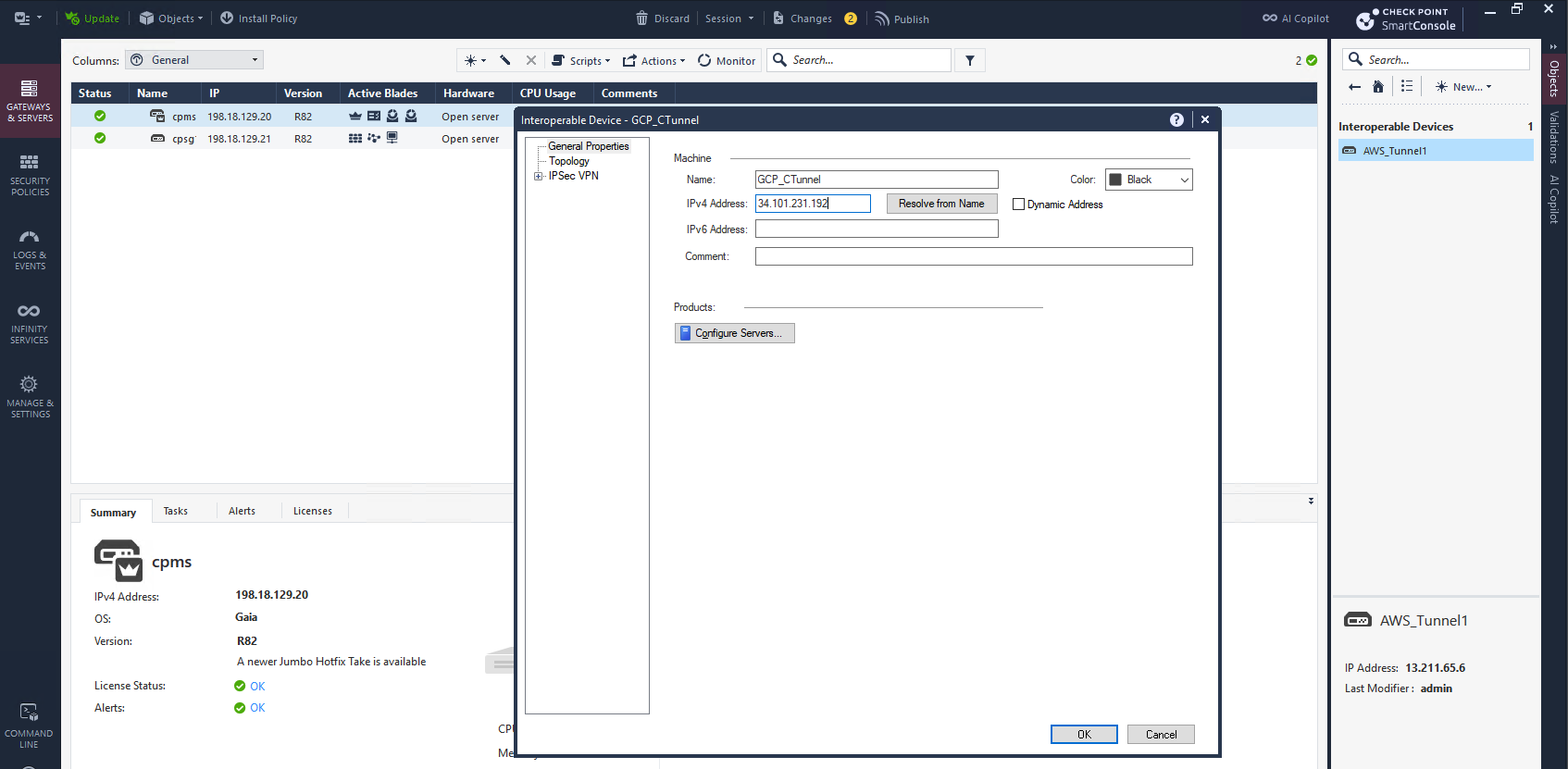This screenshot has width=1568, height=769.
Task: Open Manage & Settings
Action: [x=30, y=396]
